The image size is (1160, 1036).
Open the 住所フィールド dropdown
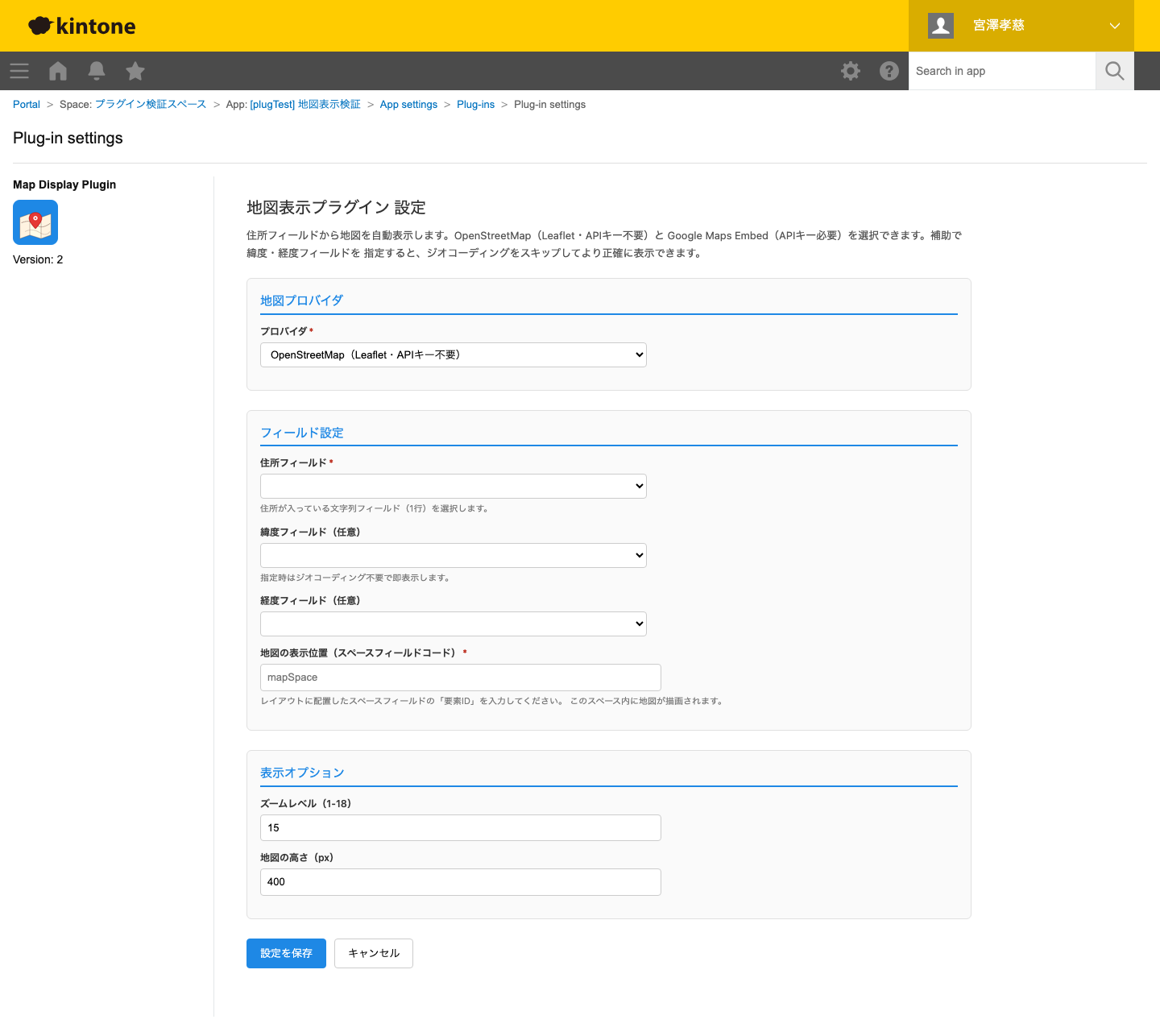point(453,487)
